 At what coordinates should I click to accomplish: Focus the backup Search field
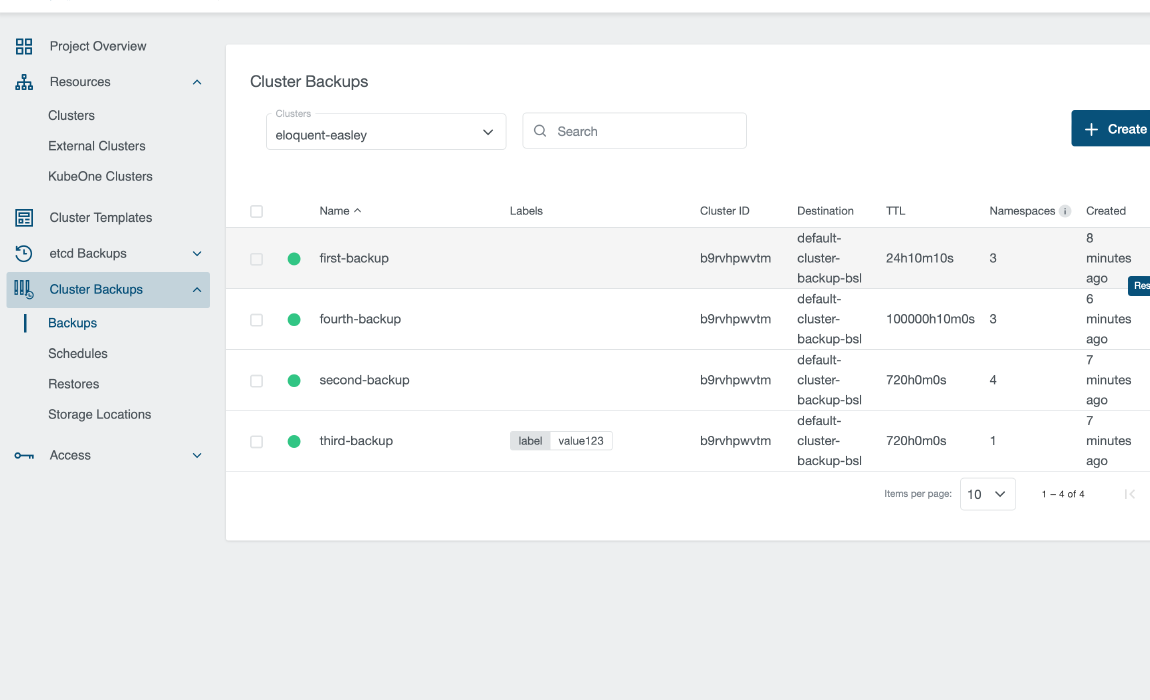(x=645, y=131)
